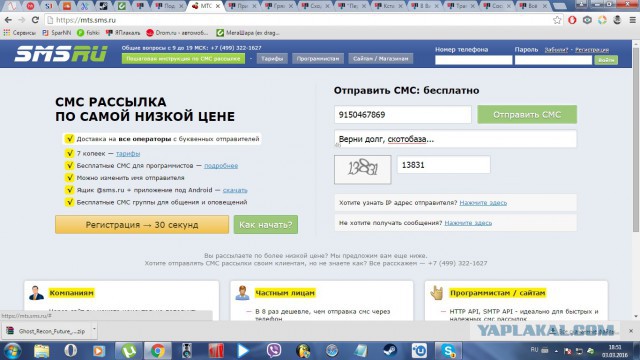Click the Программистам / сайтам hand icon
The width and height of the screenshot is (640, 360).
point(437,293)
